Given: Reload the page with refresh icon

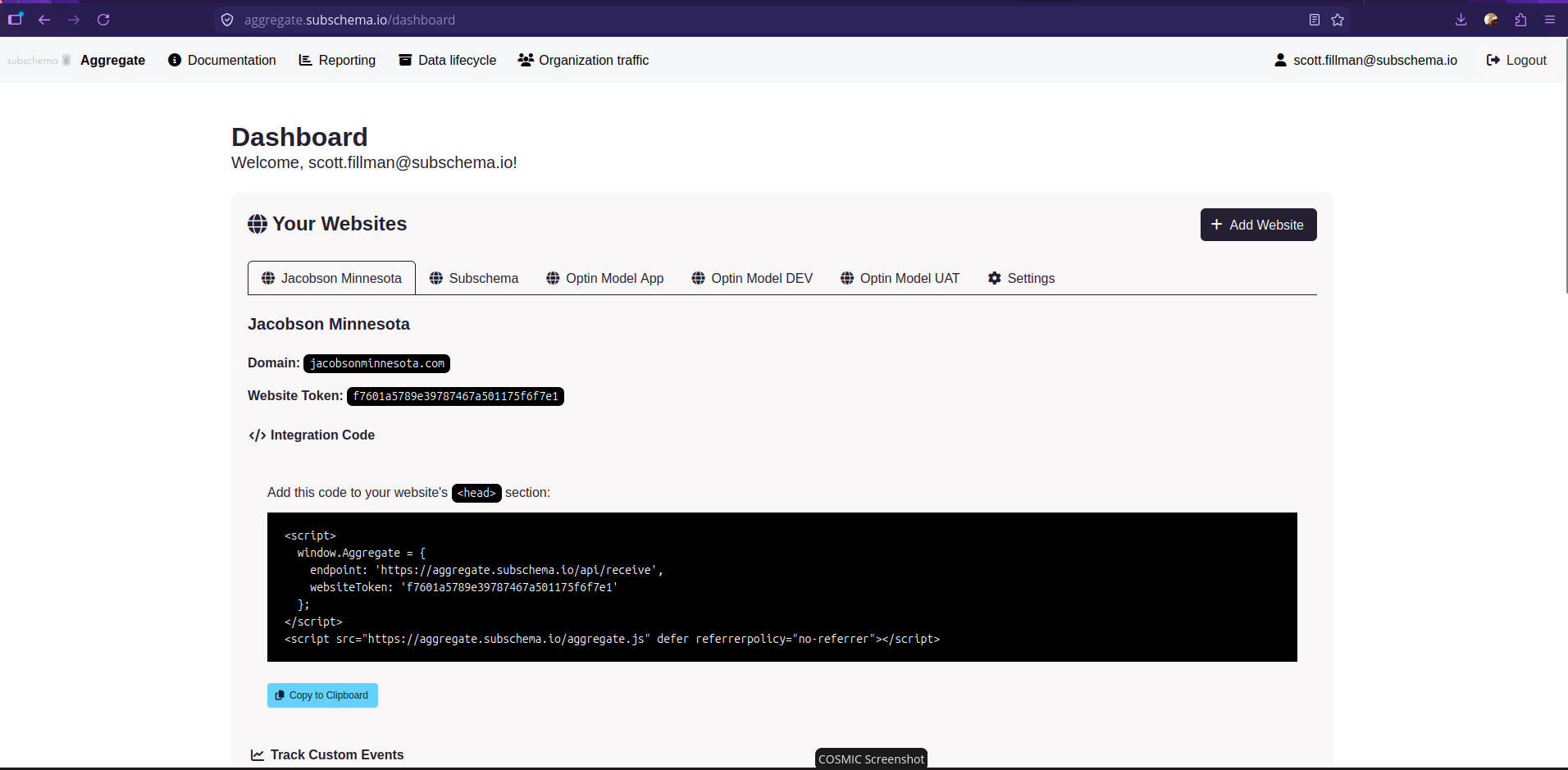Looking at the screenshot, I should coord(103,20).
